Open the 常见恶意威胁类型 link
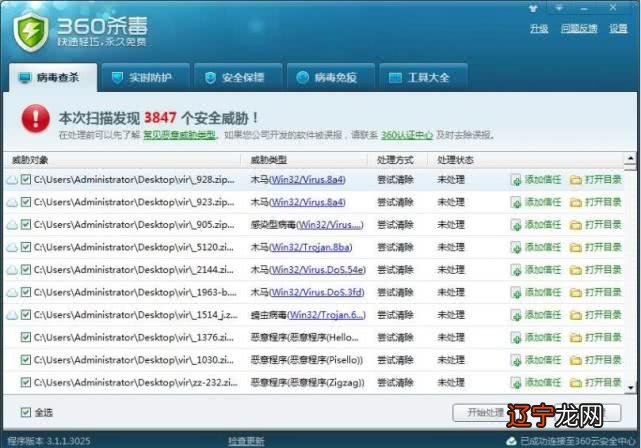Image resolution: width=641 pixels, height=448 pixels. point(179,135)
